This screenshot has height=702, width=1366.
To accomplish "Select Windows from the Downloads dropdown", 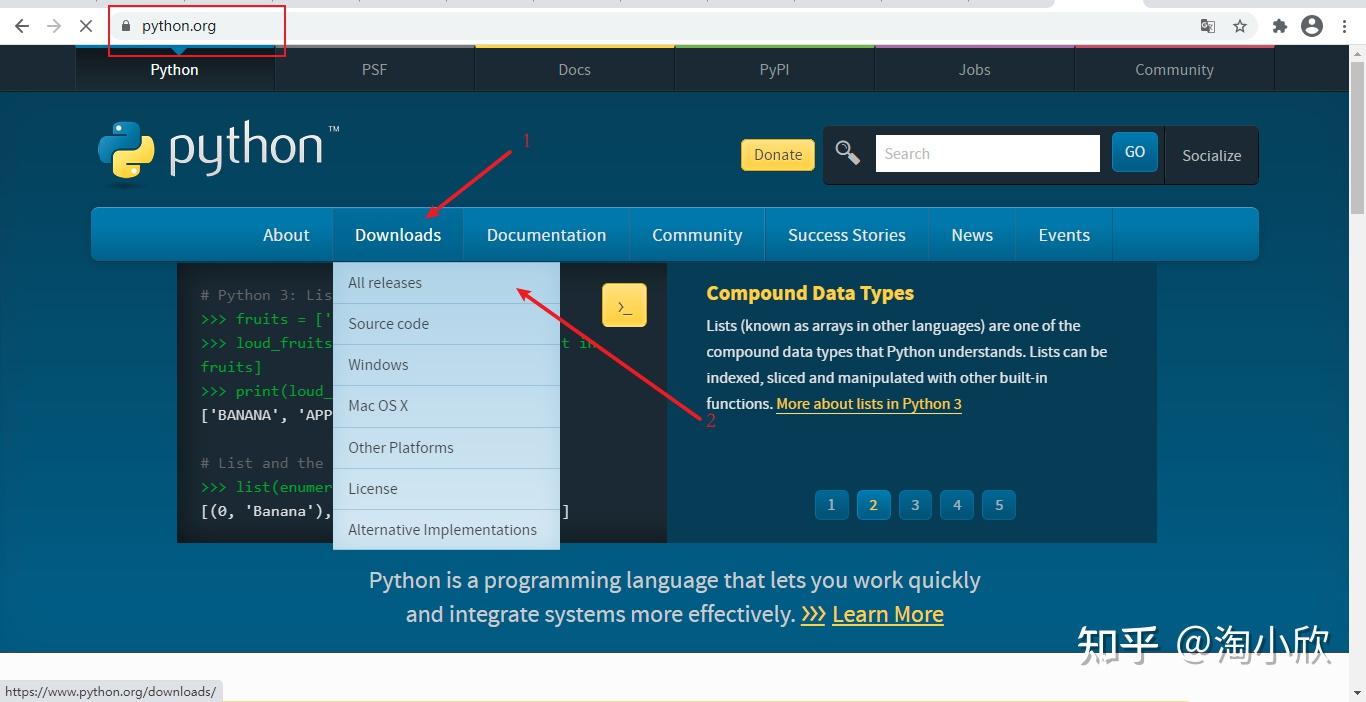I will pos(378,364).
